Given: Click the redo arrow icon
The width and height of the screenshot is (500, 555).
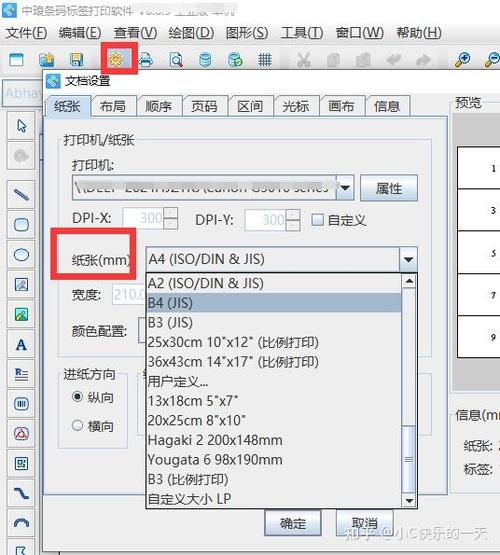Looking at the screenshot, I should point(424,60).
